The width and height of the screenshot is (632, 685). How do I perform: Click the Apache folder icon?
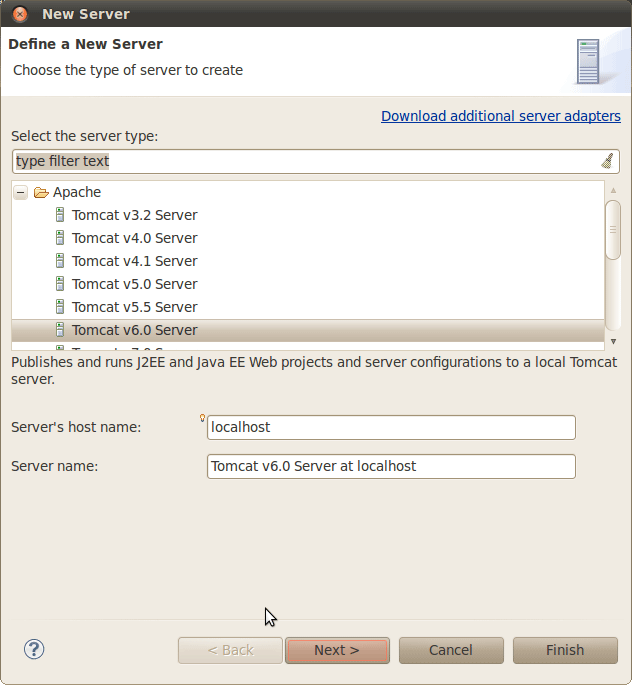41,192
